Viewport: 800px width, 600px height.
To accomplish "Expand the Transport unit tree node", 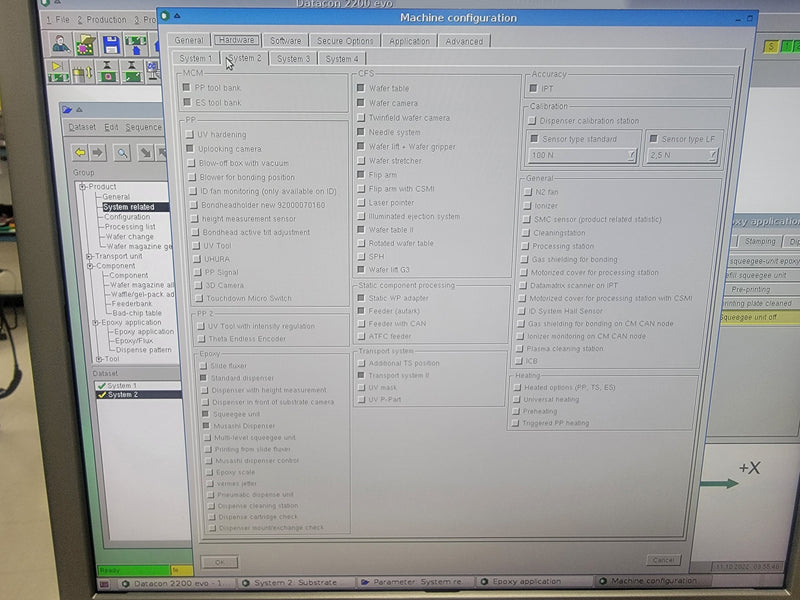I will [x=89, y=256].
